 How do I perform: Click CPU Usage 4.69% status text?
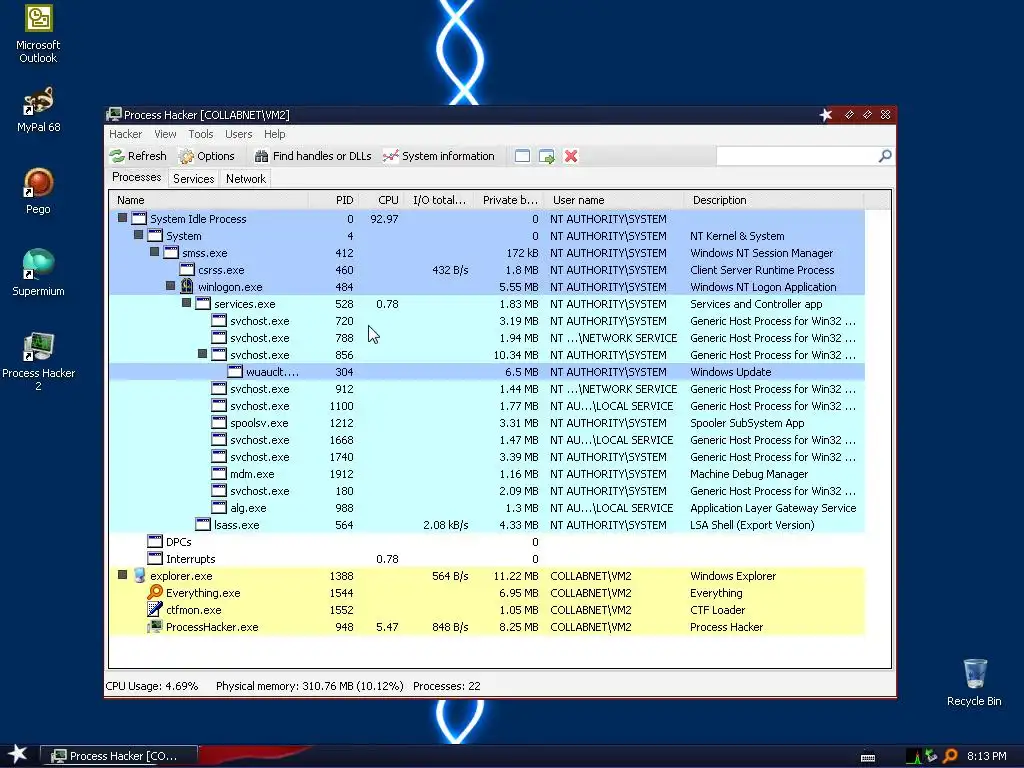pyautogui.click(x=152, y=686)
